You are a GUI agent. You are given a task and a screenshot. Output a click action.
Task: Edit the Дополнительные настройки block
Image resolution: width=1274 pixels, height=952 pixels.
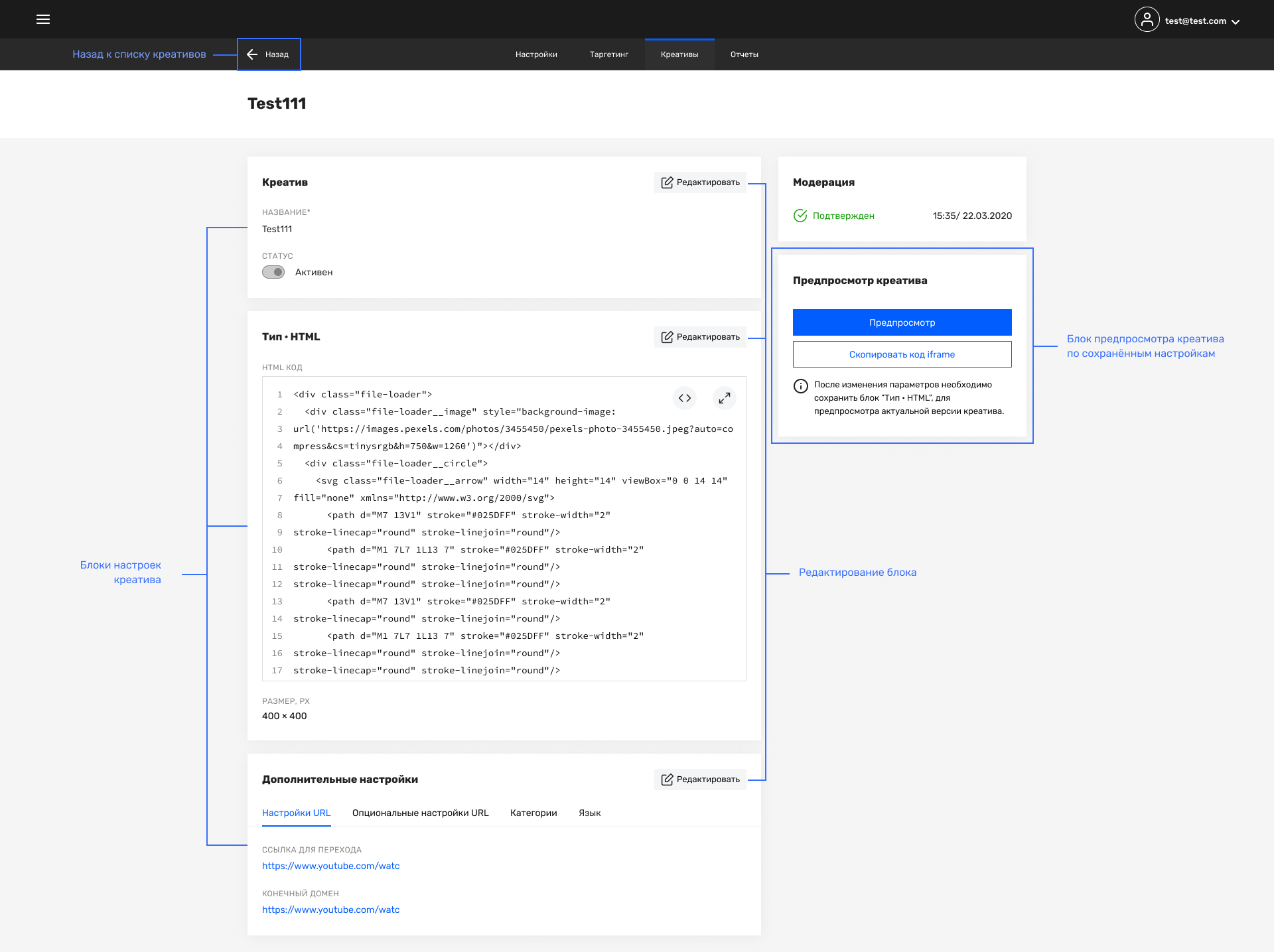point(700,780)
